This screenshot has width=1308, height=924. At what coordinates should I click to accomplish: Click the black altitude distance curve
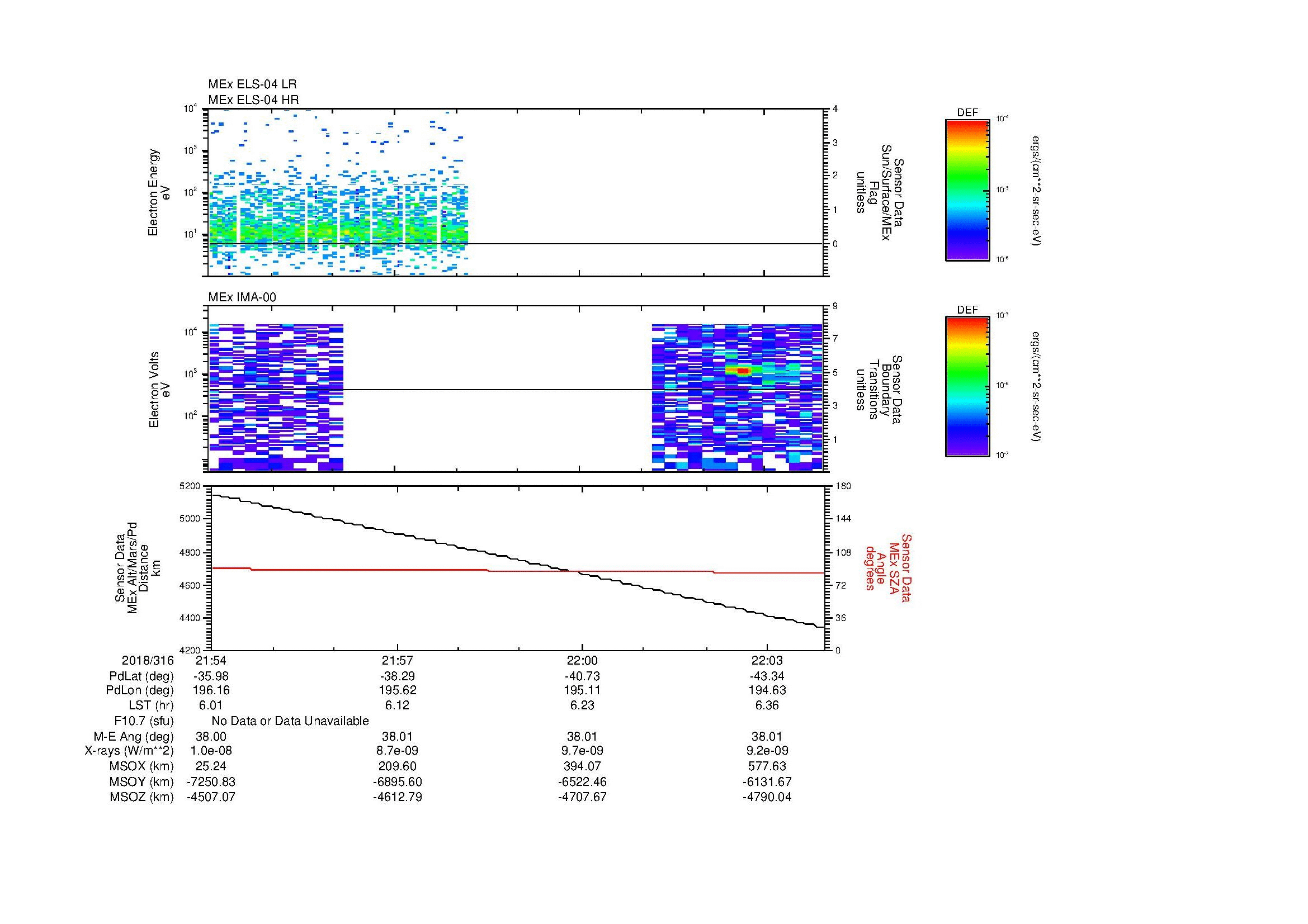[x=517, y=561]
